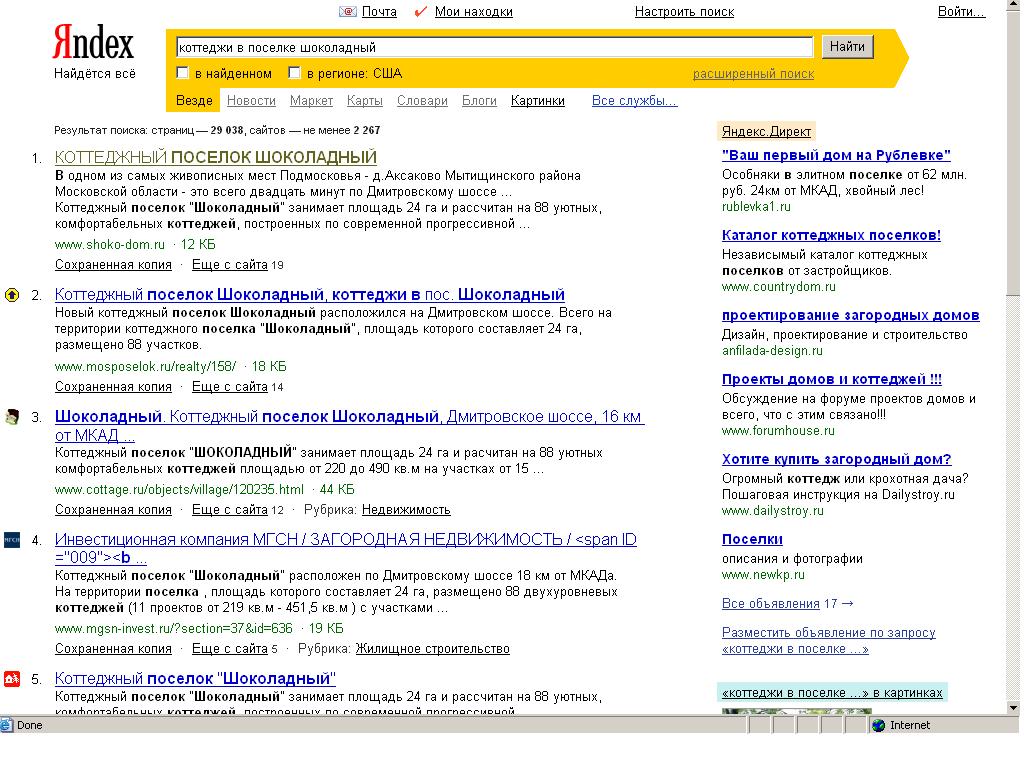The height and width of the screenshot is (768, 1024).
Task: Click the Yandex logo
Action: coord(93,45)
